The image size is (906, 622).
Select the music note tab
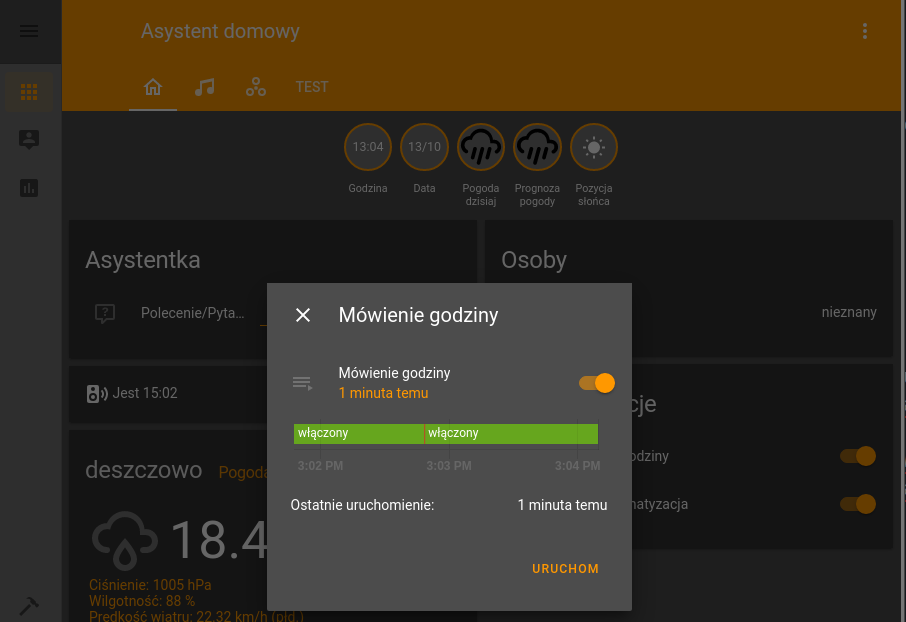(x=204, y=87)
